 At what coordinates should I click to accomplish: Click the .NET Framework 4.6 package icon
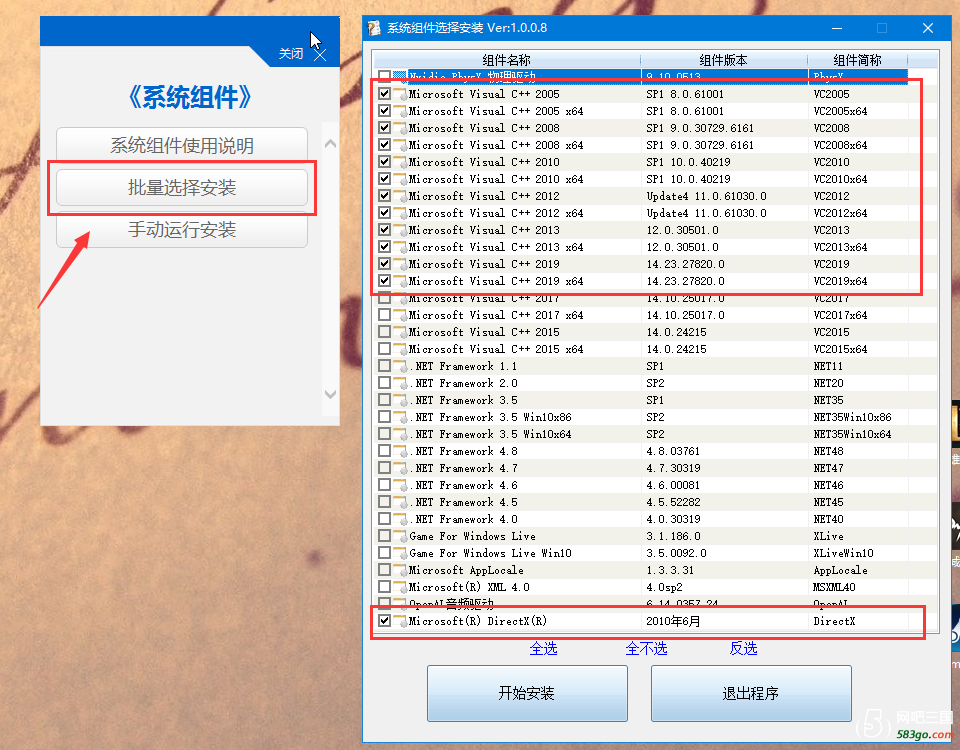tap(400, 486)
